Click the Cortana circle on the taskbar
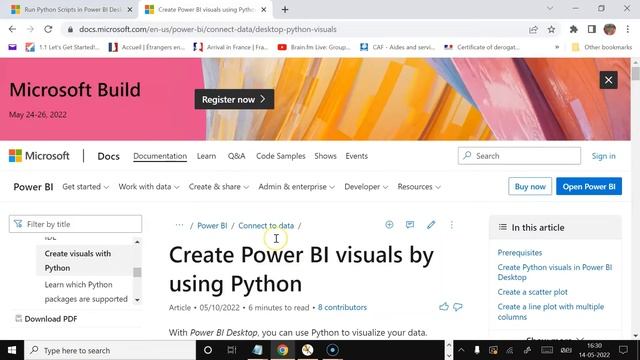The image size is (640, 360). click(x=208, y=350)
